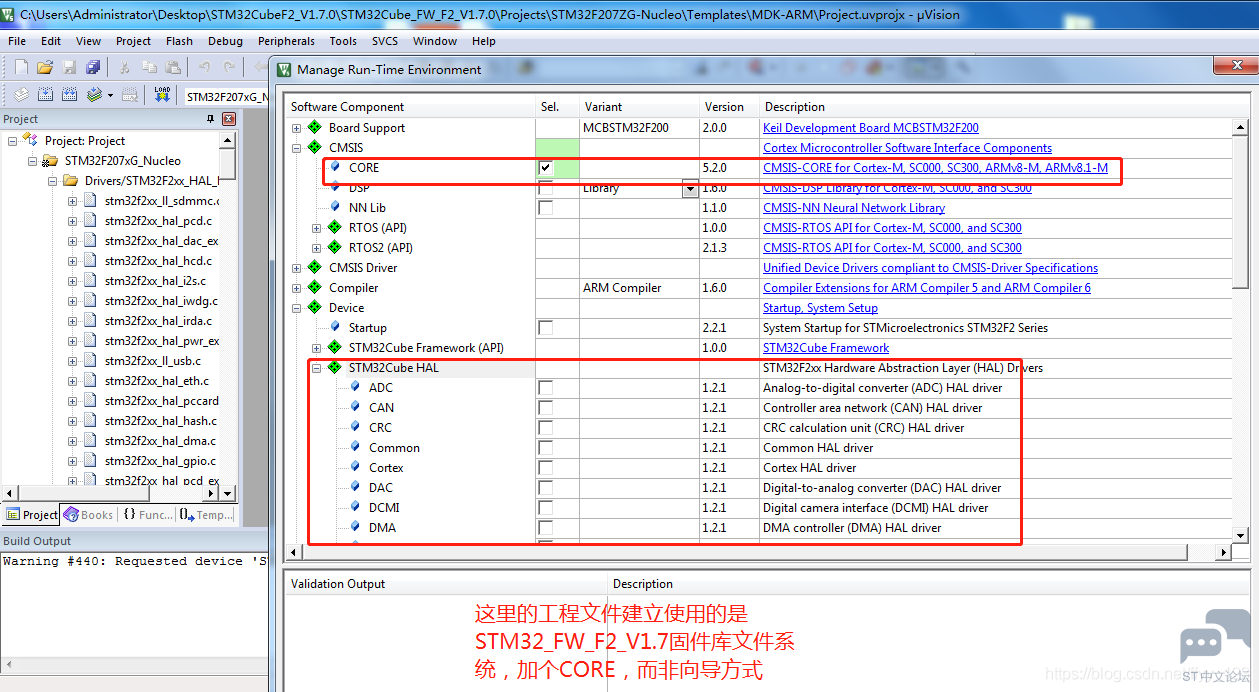The width and height of the screenshot is (1259, 692).
Task: Collapse the Device component node
Action: [x=296, y=308]
